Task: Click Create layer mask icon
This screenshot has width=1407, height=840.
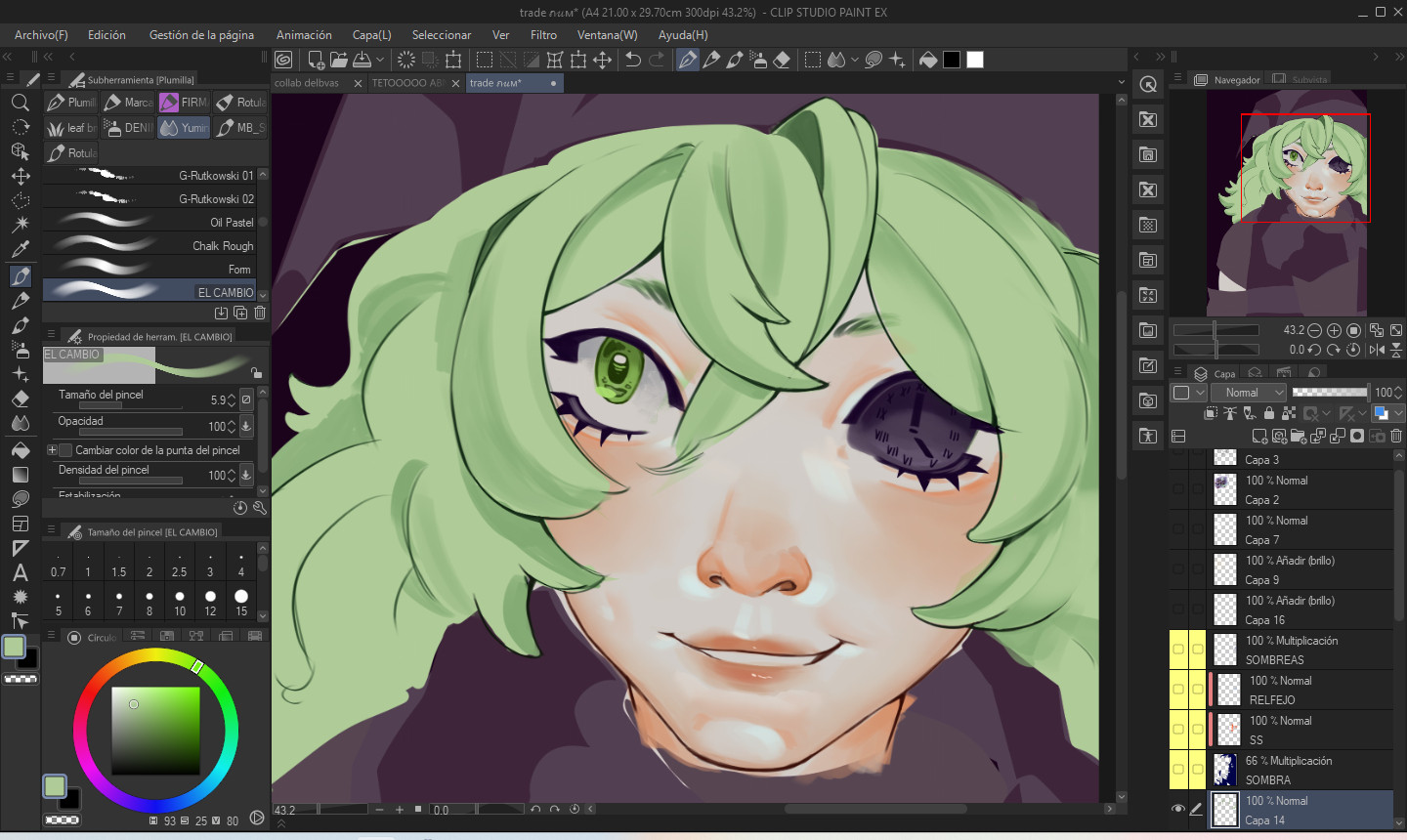Action: click(1357, 436)
